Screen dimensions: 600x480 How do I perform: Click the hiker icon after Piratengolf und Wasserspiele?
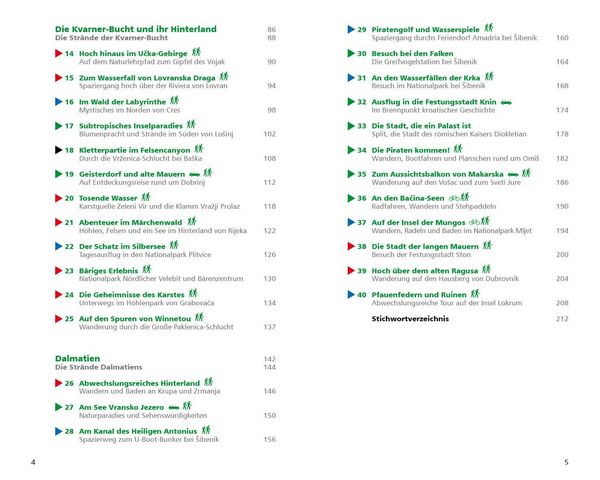point(489,28)
